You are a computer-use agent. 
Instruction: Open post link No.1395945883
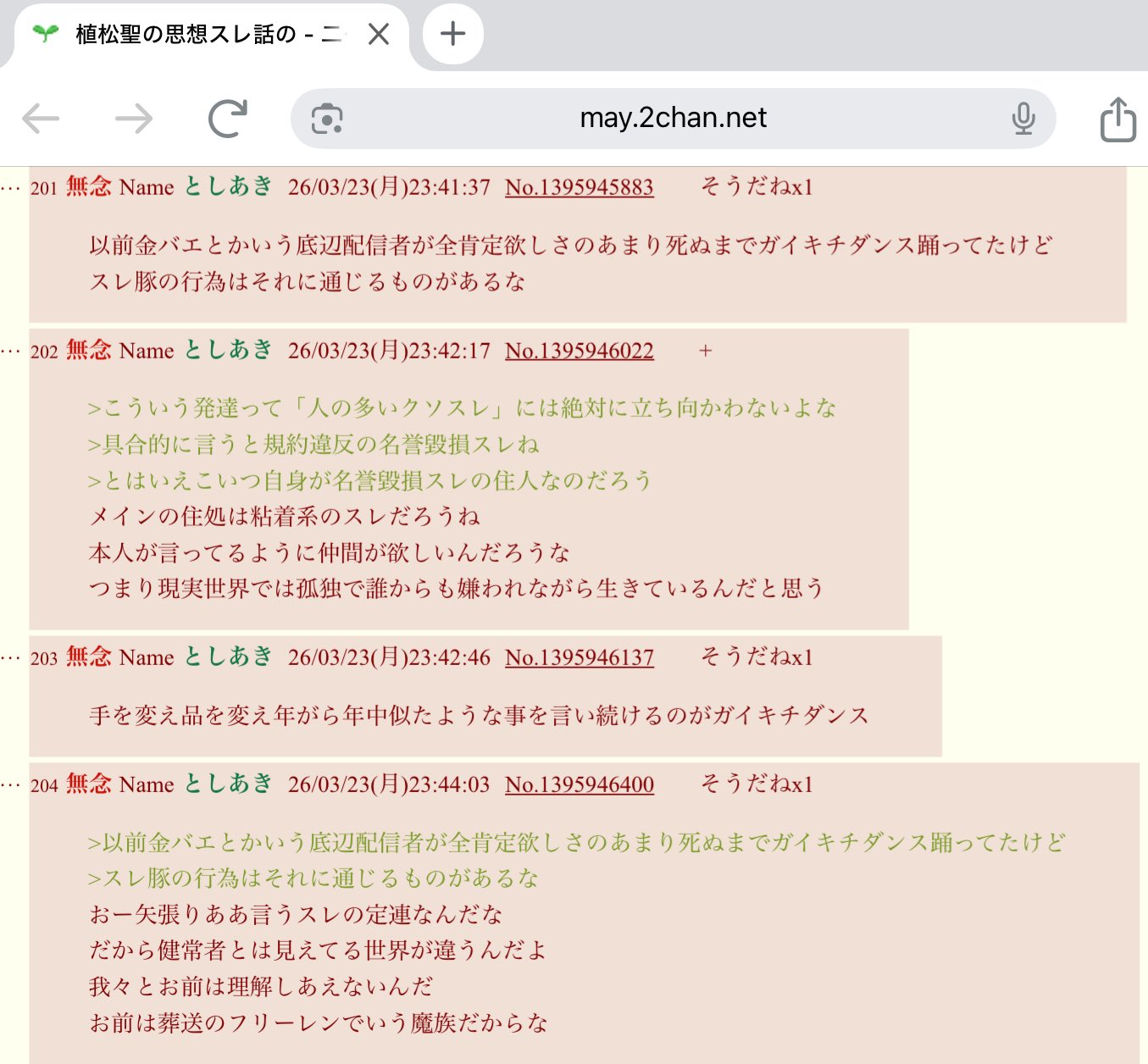click(x=580, y=187)
